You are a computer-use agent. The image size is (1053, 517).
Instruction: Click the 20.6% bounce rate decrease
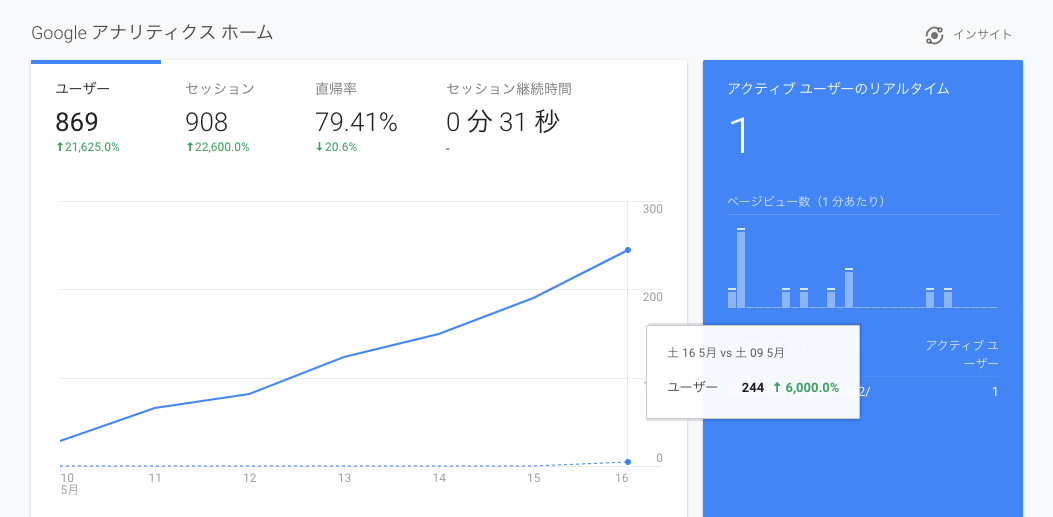[336, 147]
